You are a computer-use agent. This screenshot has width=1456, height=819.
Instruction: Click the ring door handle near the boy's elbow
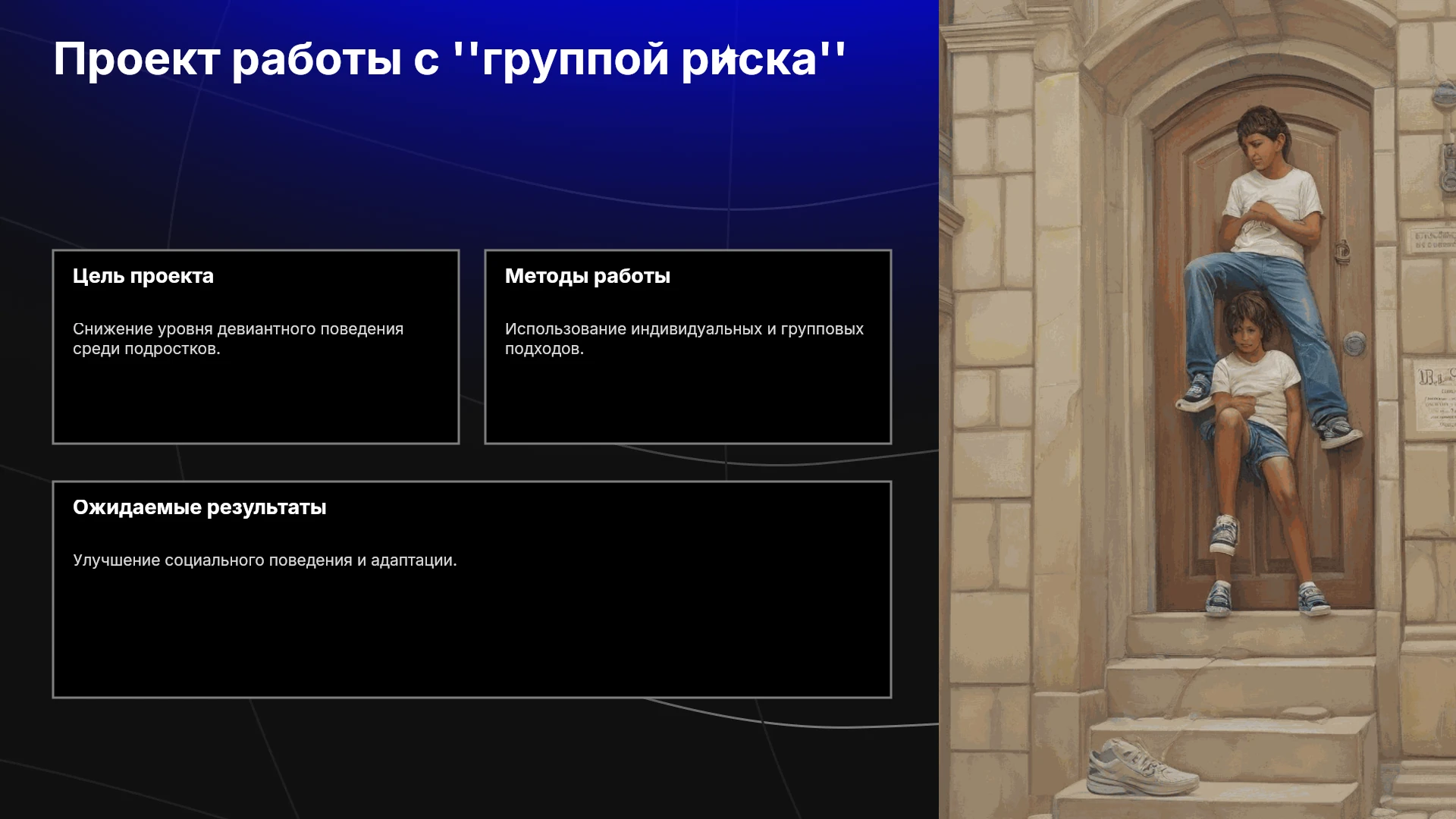1342,251
